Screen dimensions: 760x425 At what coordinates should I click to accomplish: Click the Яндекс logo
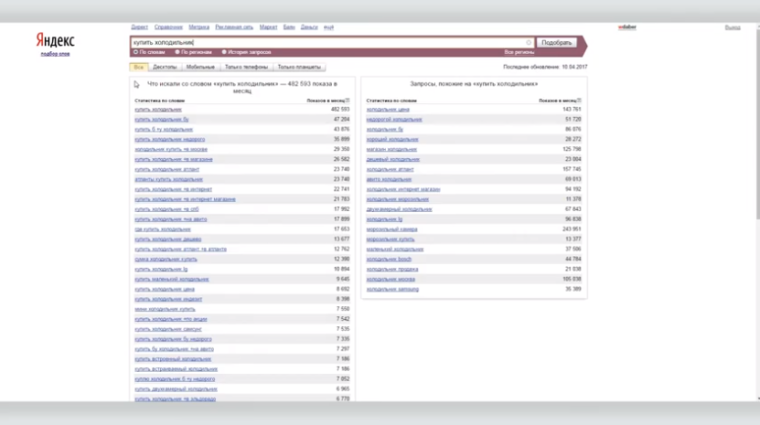[54, 41]
